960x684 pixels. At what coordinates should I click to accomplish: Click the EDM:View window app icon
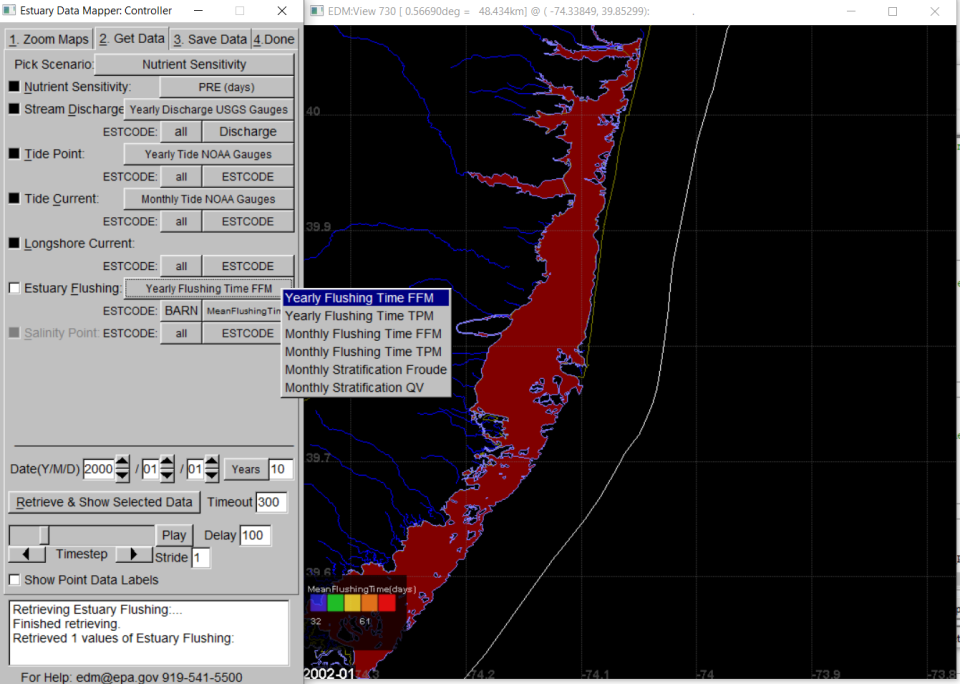coord(317,10)
